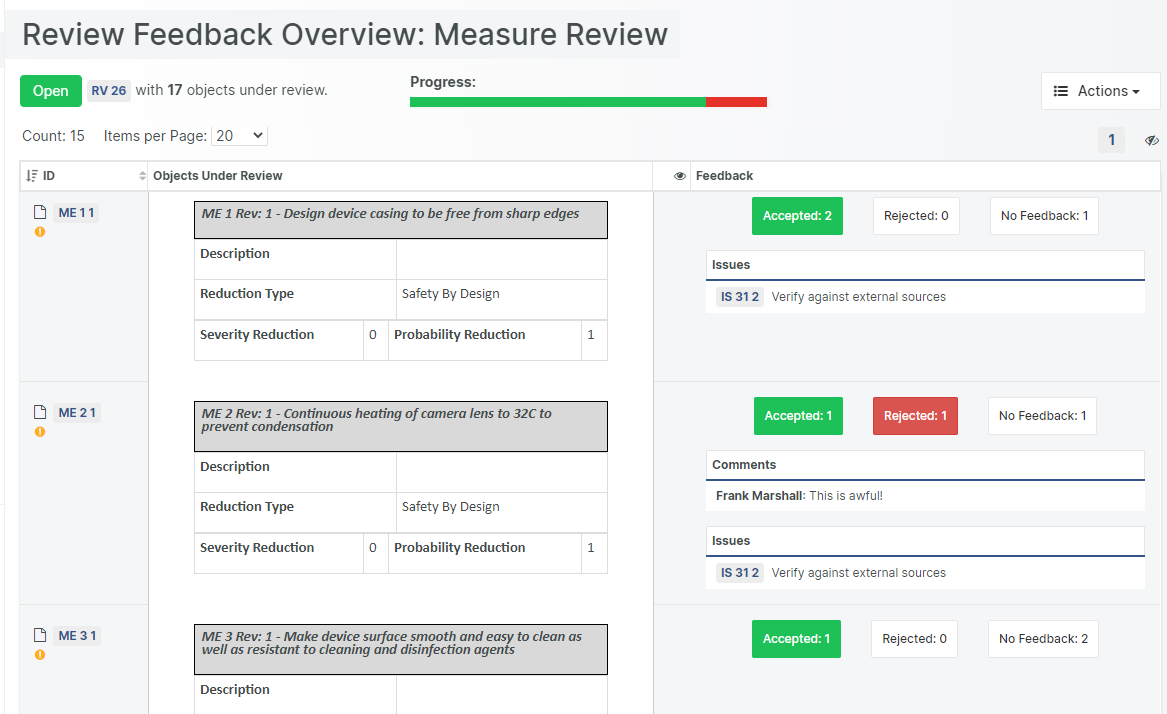The height and width of the screenshot is (714, 1167).
Task: Open issue IS 31 under ME 1 feedback
Action: coord(739,297)
